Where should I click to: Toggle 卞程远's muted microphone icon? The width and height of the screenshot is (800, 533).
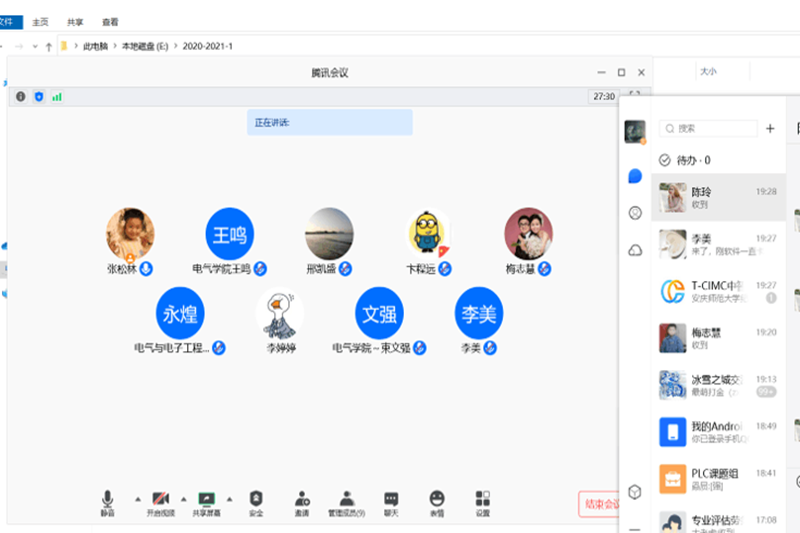(x=445, y=268)
